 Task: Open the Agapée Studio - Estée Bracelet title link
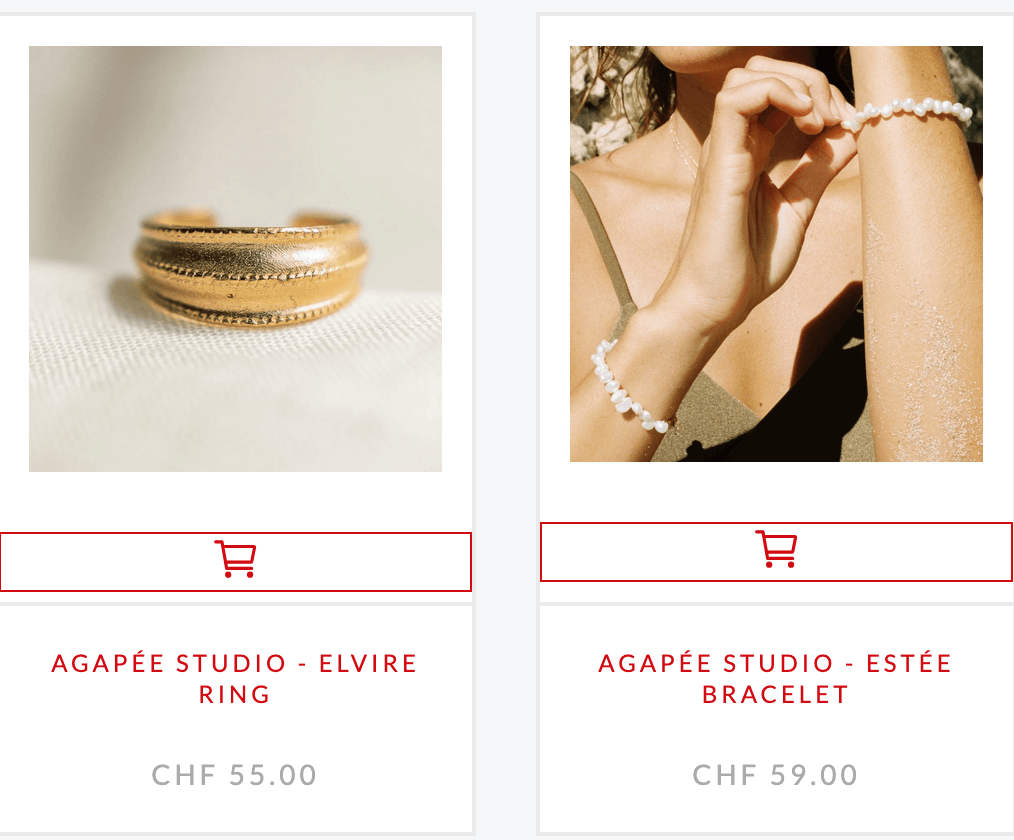pyautogui.click(x=775, y=679)
